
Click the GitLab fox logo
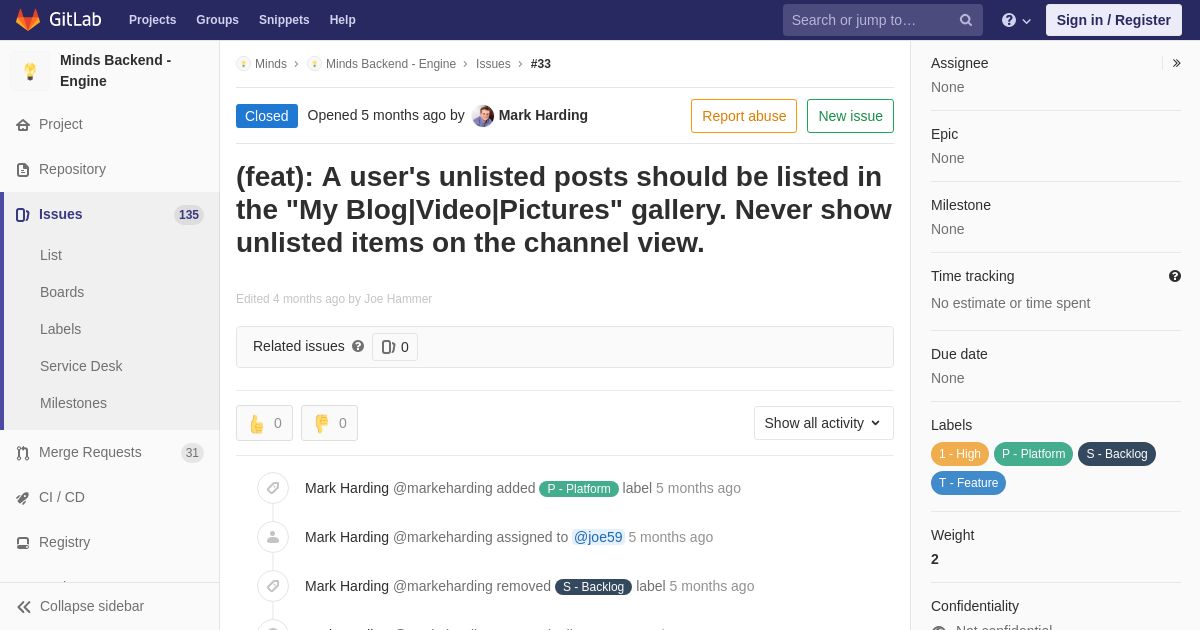pyautogui.click(x=28, y=20)
